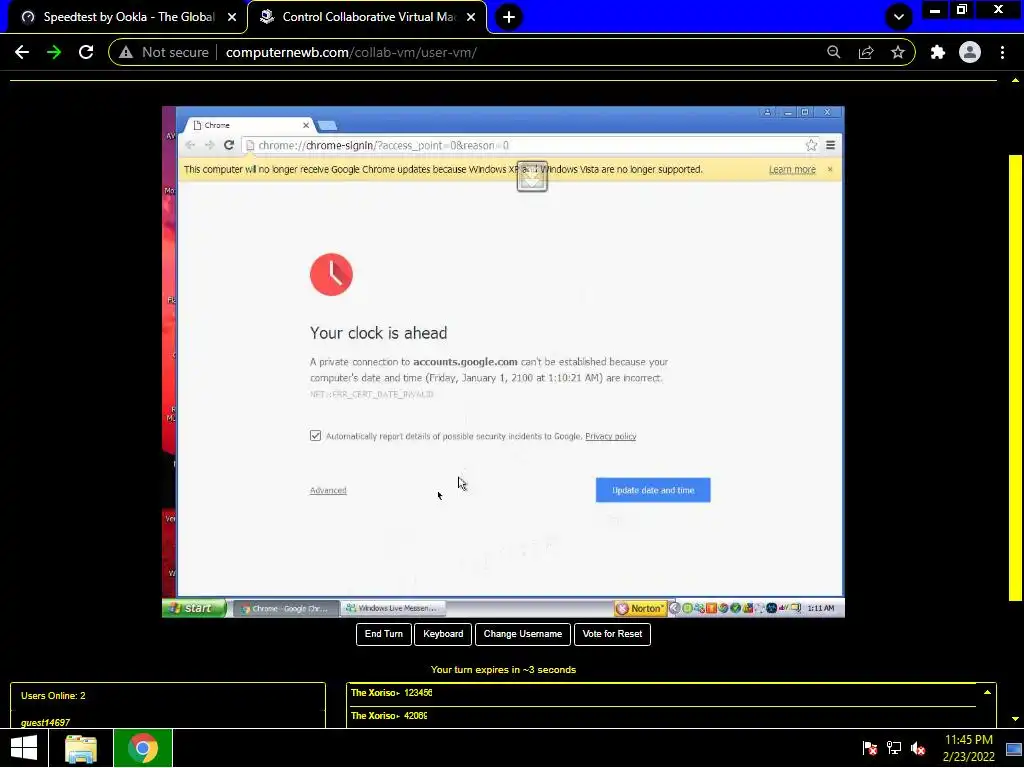
Task: Open the three-dot Chrome menu
Action: [x=1002, y=52]
